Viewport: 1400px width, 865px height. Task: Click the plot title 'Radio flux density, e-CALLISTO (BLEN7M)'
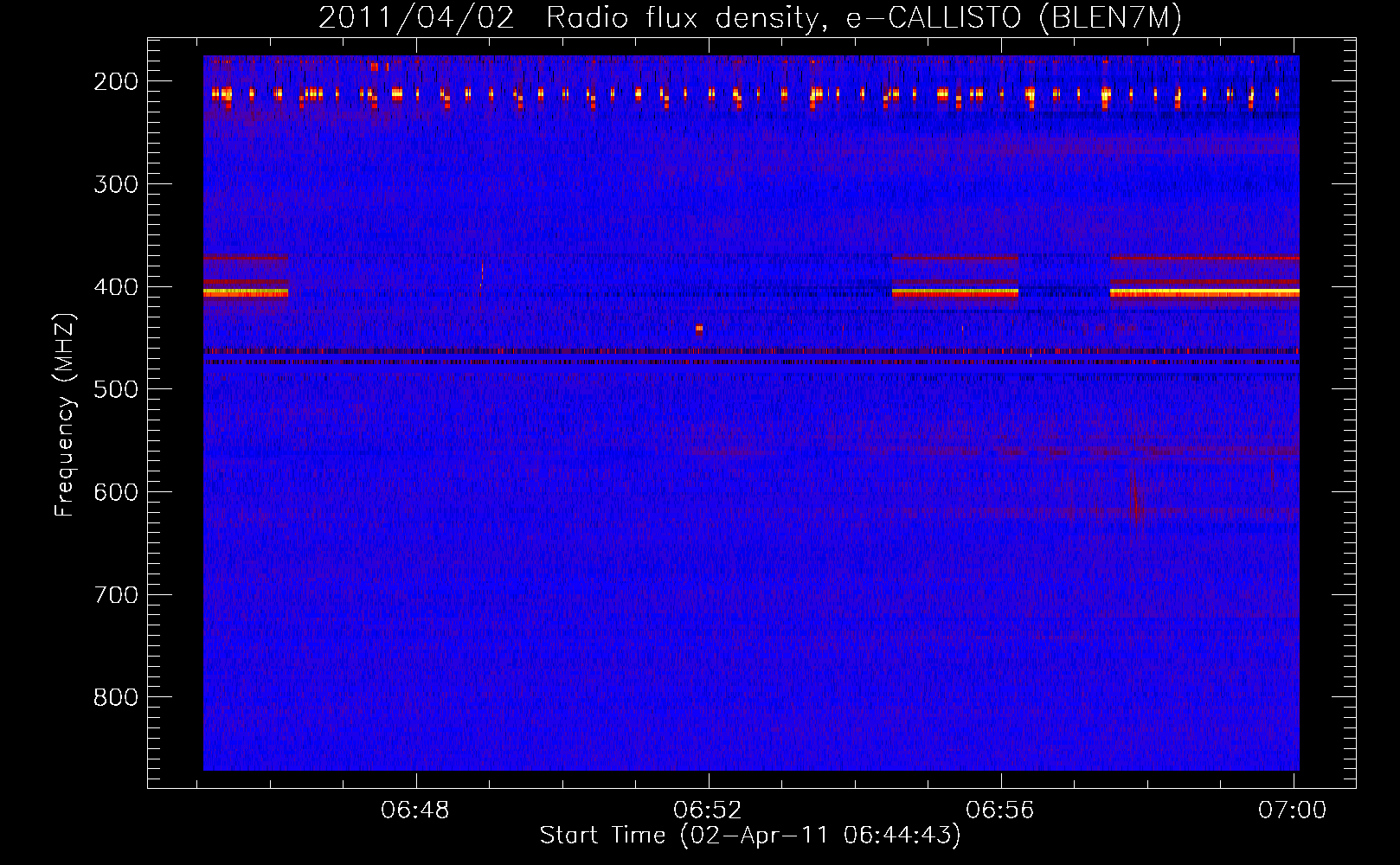864,18
